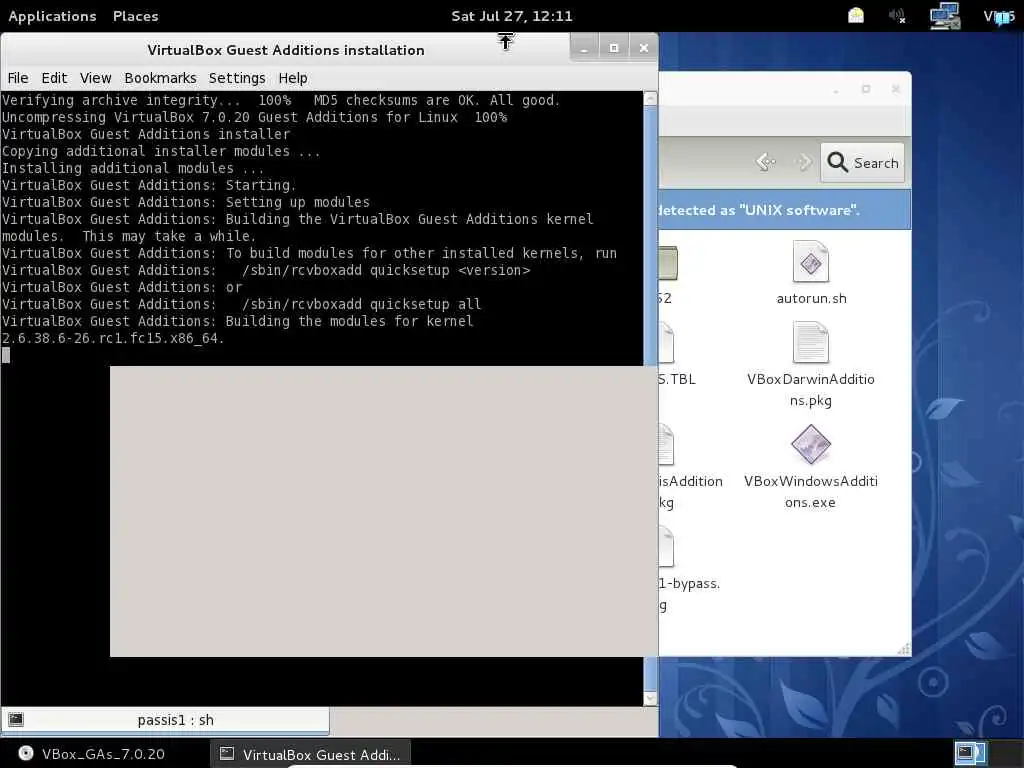Viewport: 1024px width, 768px height.
Task: Open the Applications menu in top panel
Action: [52, 16]
